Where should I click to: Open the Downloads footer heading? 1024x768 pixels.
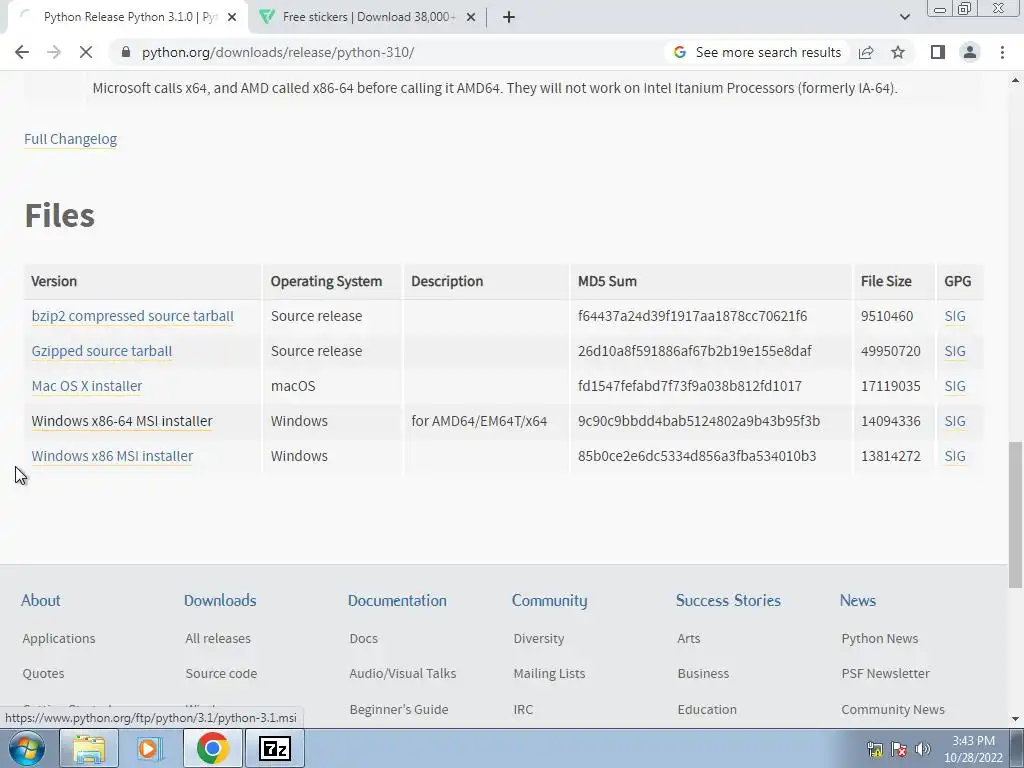pyautogui.click(x=220, y=600)
